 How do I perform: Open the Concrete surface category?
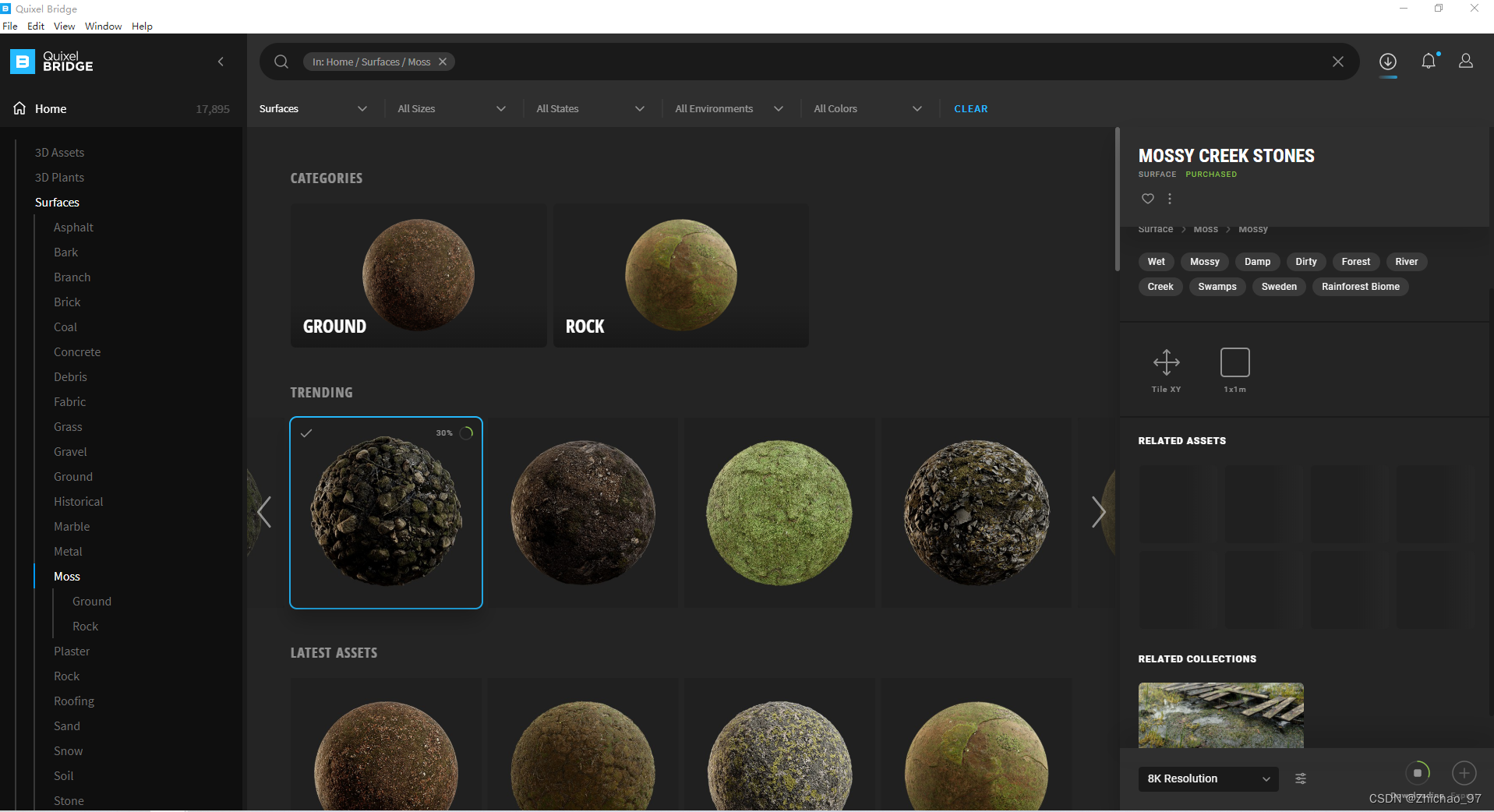(x=77, y=351)
